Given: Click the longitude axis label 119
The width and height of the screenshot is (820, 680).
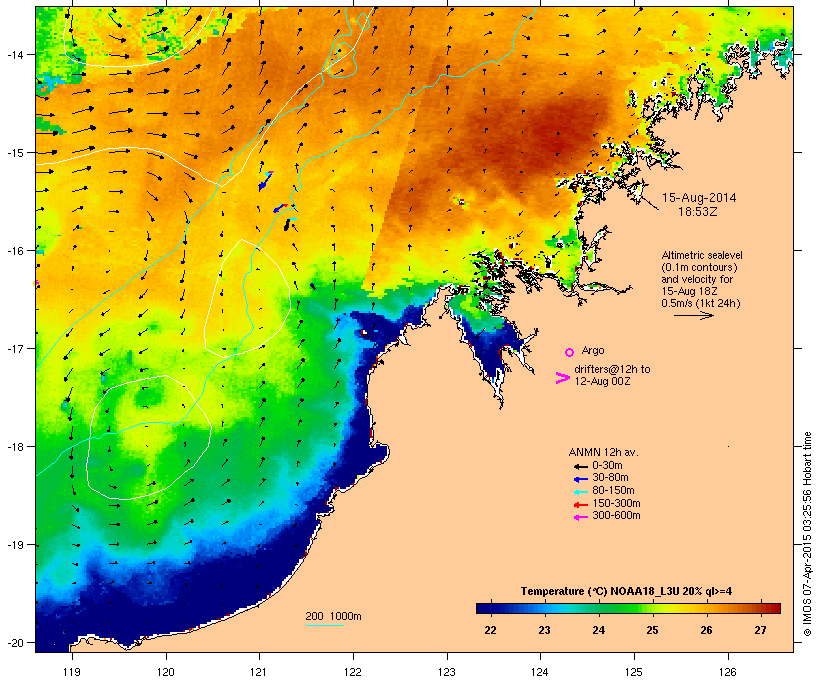Looking at the screenshot, I should 72,672.
